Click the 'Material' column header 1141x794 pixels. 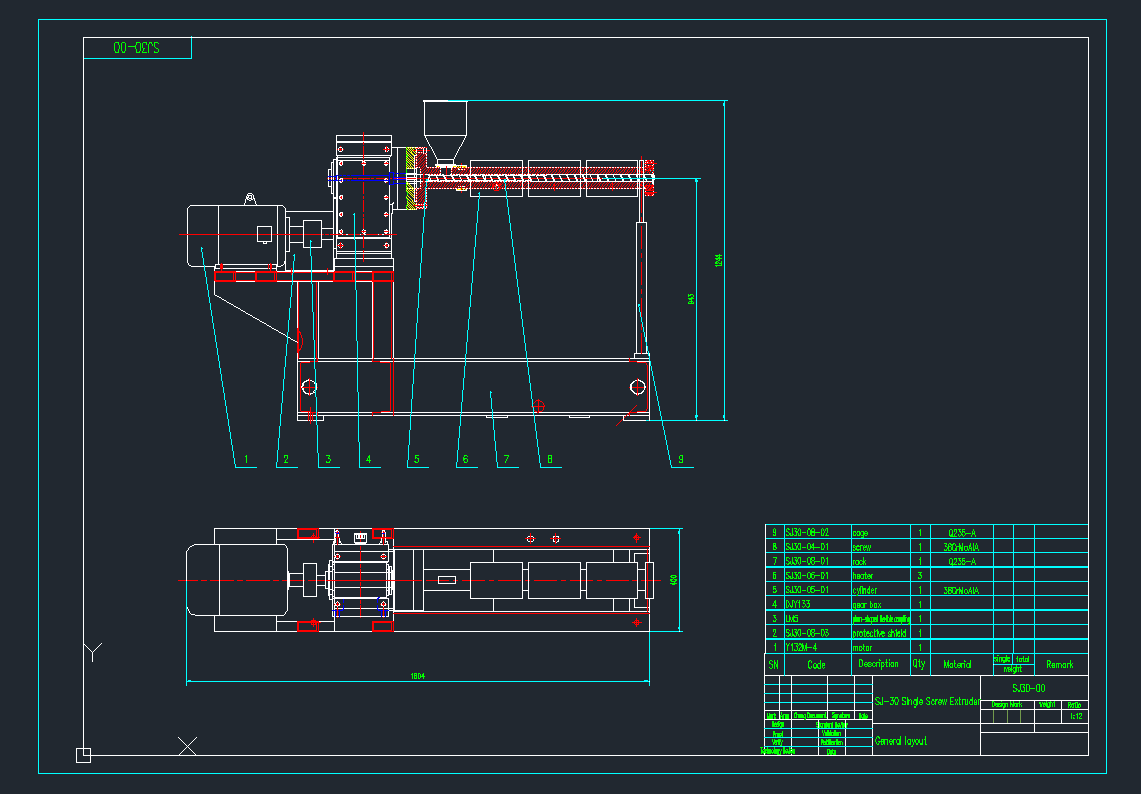tap(957, 664)
